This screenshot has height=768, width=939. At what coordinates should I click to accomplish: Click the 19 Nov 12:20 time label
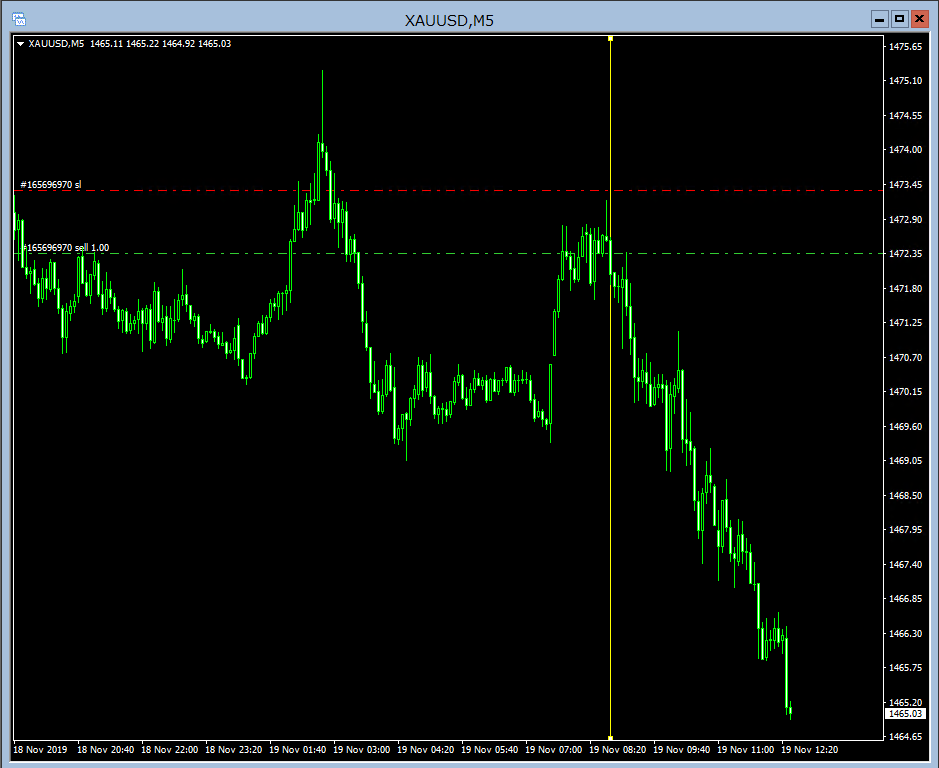(x=810, y=749)
